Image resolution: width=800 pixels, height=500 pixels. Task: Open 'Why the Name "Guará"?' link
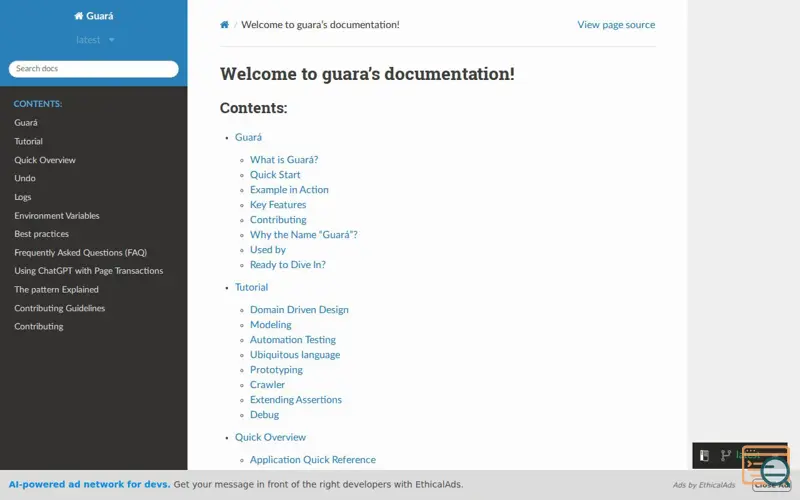click(x=304, y=235)
